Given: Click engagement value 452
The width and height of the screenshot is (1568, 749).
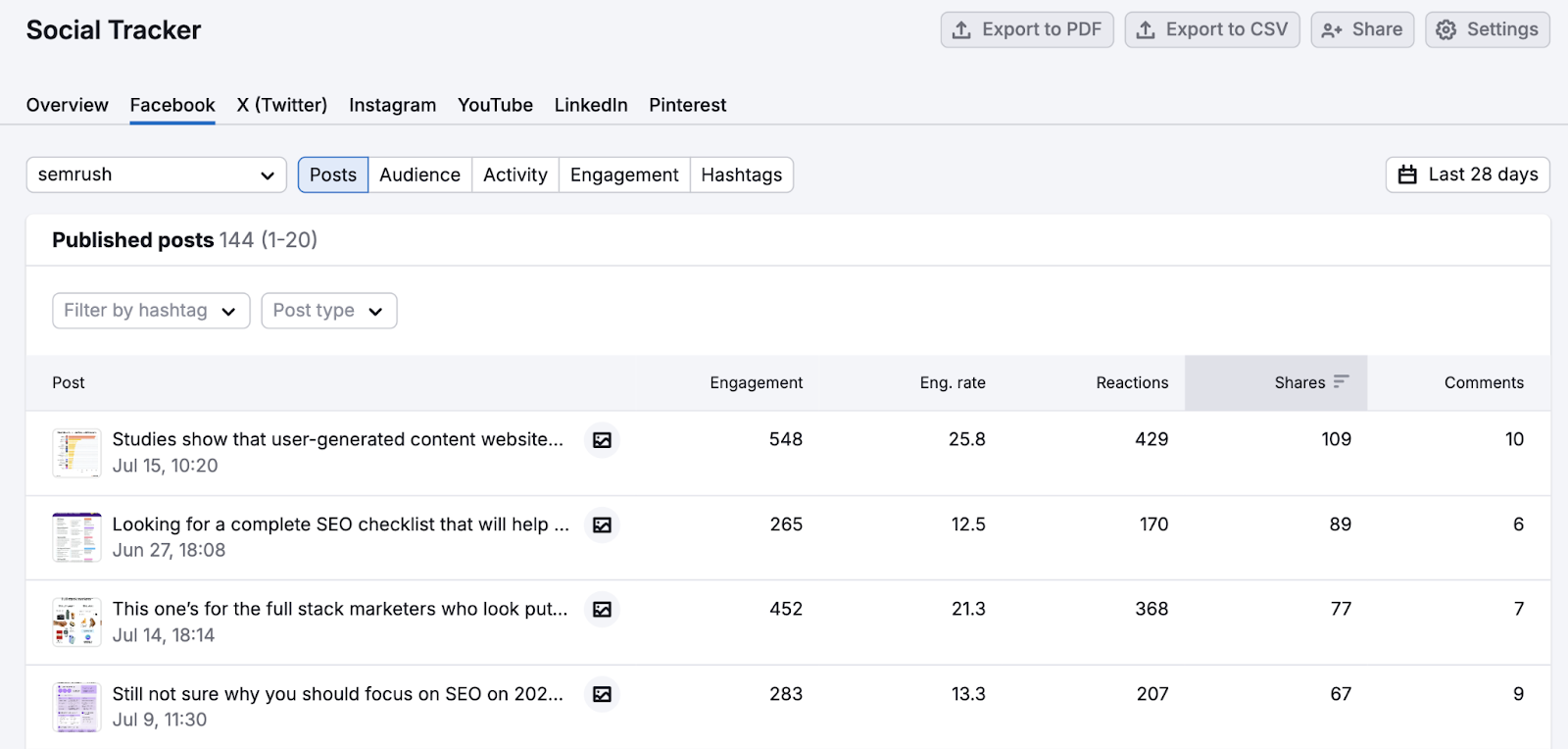Looking at the screenshot, I should pyautogui.click(x=786, y=609).
